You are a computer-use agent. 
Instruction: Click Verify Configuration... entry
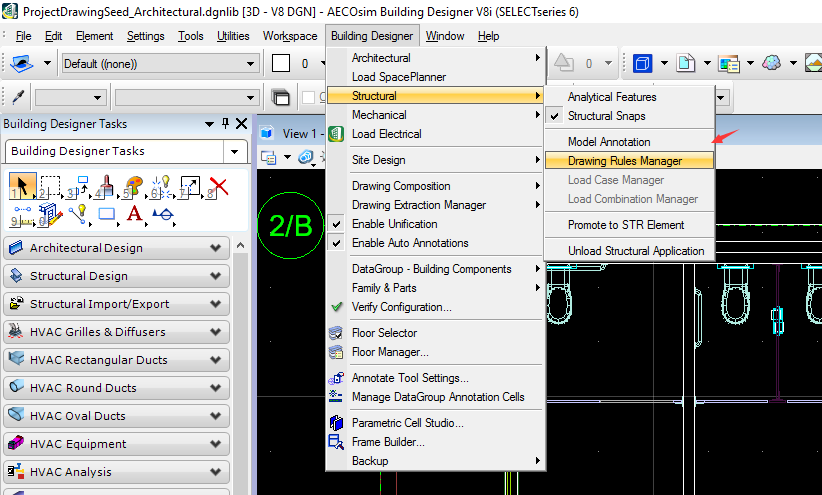tap(435, 307)
